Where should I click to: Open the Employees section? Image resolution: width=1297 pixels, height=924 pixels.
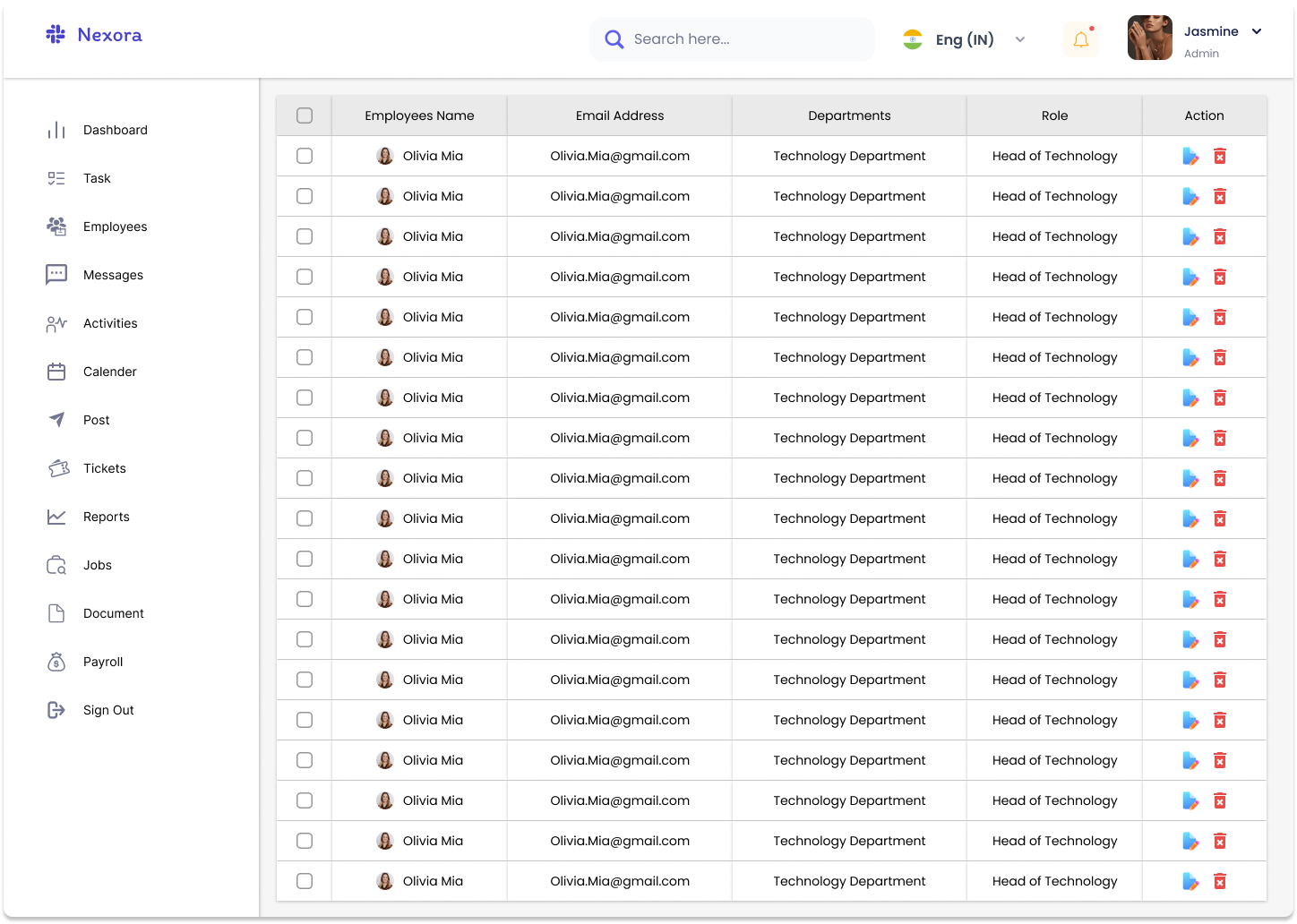point(56,227)
